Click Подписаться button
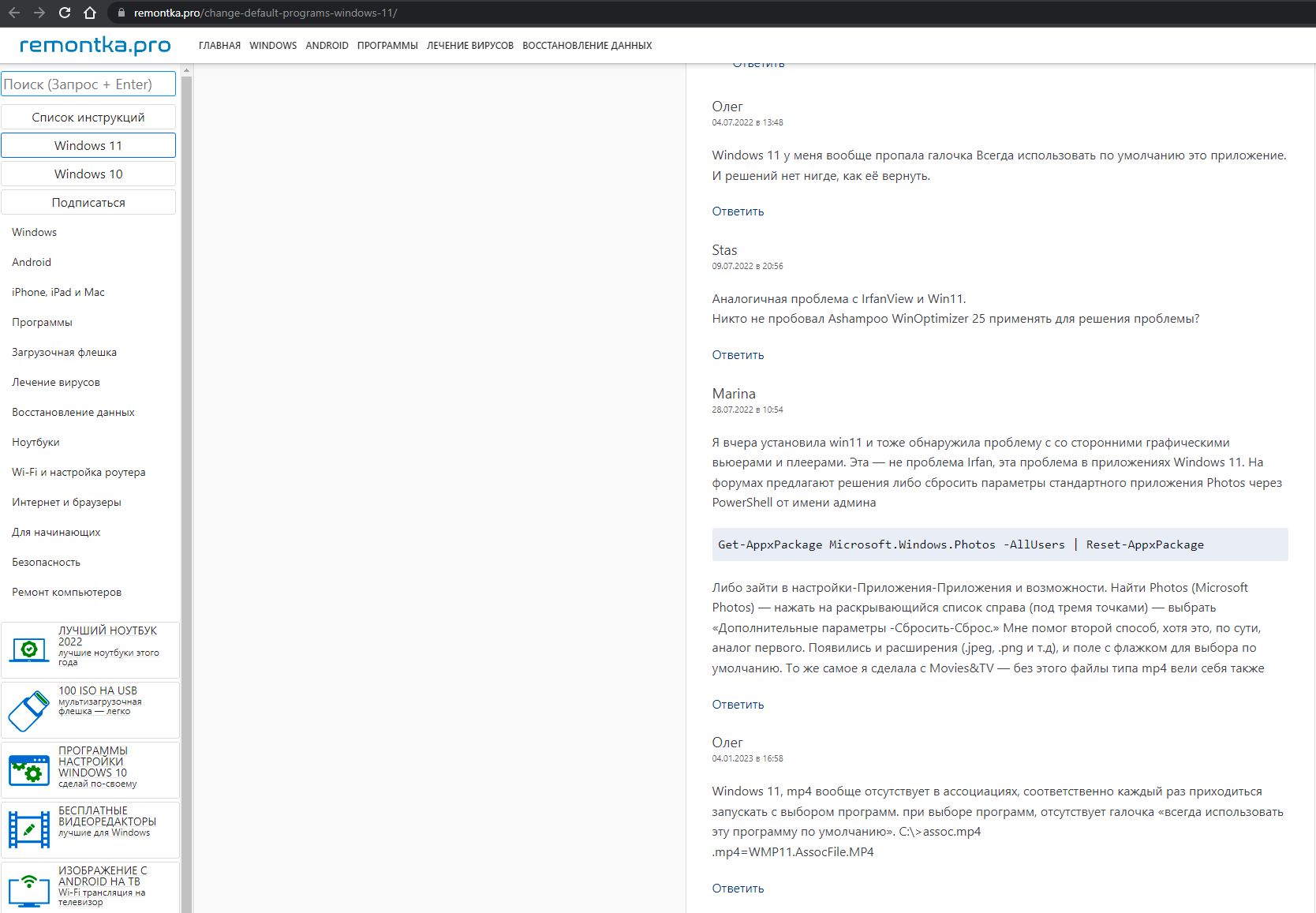The height and width of the screenshot is (913, 1316). pos(88,203)
